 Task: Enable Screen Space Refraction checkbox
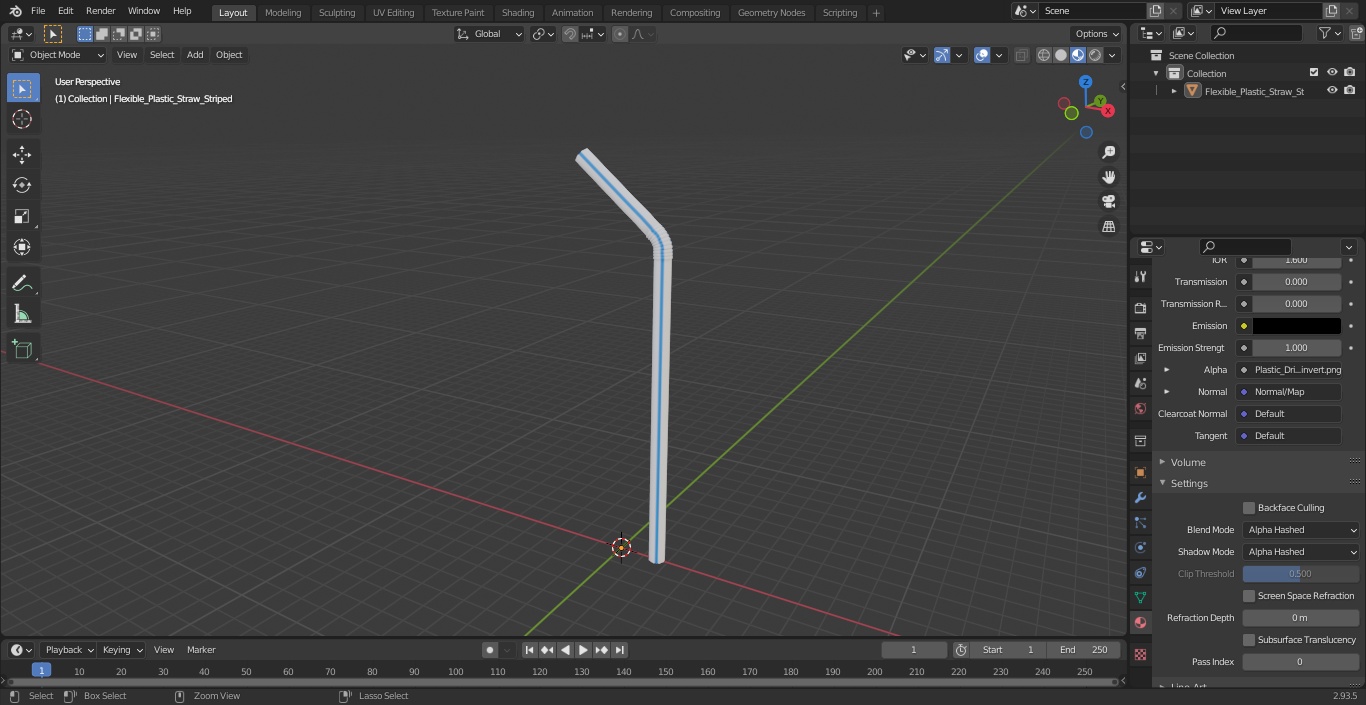[1249, 596]
